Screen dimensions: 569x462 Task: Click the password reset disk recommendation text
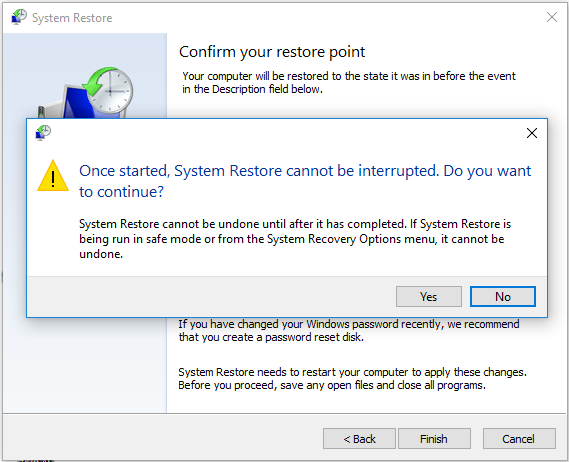349,331
